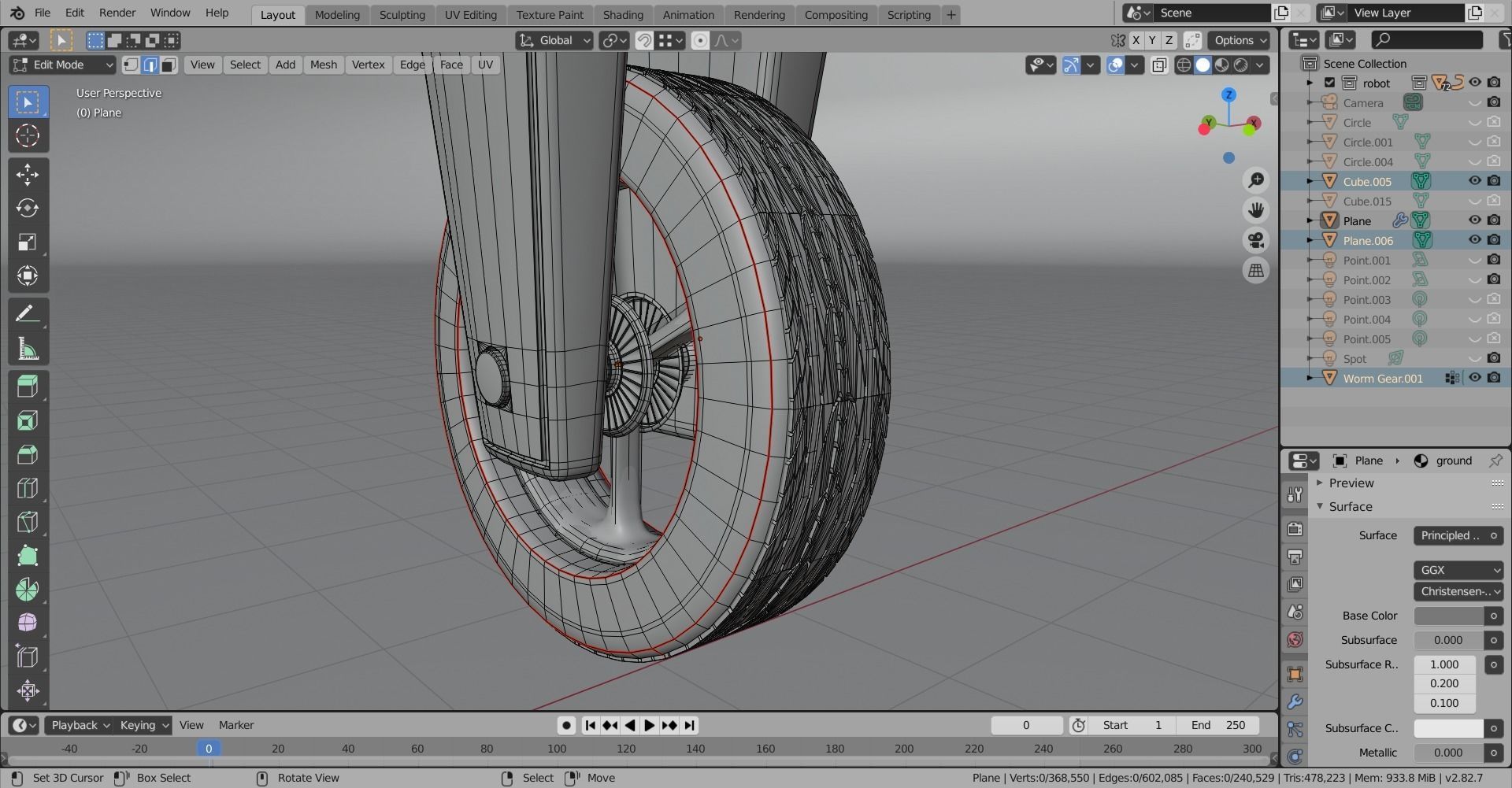Activate the Scale tool

[x=28, y=242]
